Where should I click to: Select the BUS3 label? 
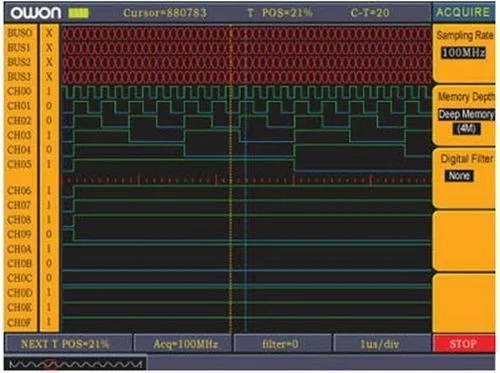19,77
